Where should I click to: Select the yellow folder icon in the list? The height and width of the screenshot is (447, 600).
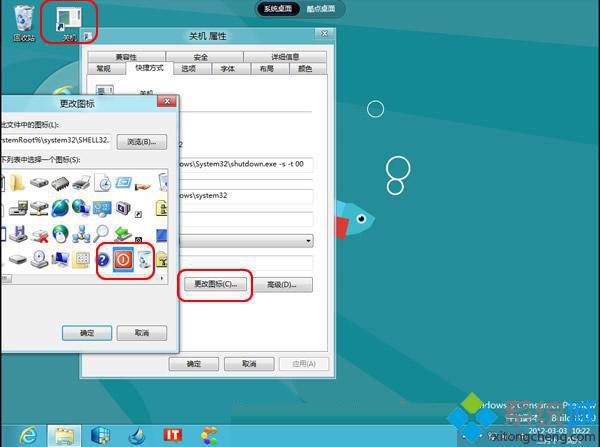(17, 183)
